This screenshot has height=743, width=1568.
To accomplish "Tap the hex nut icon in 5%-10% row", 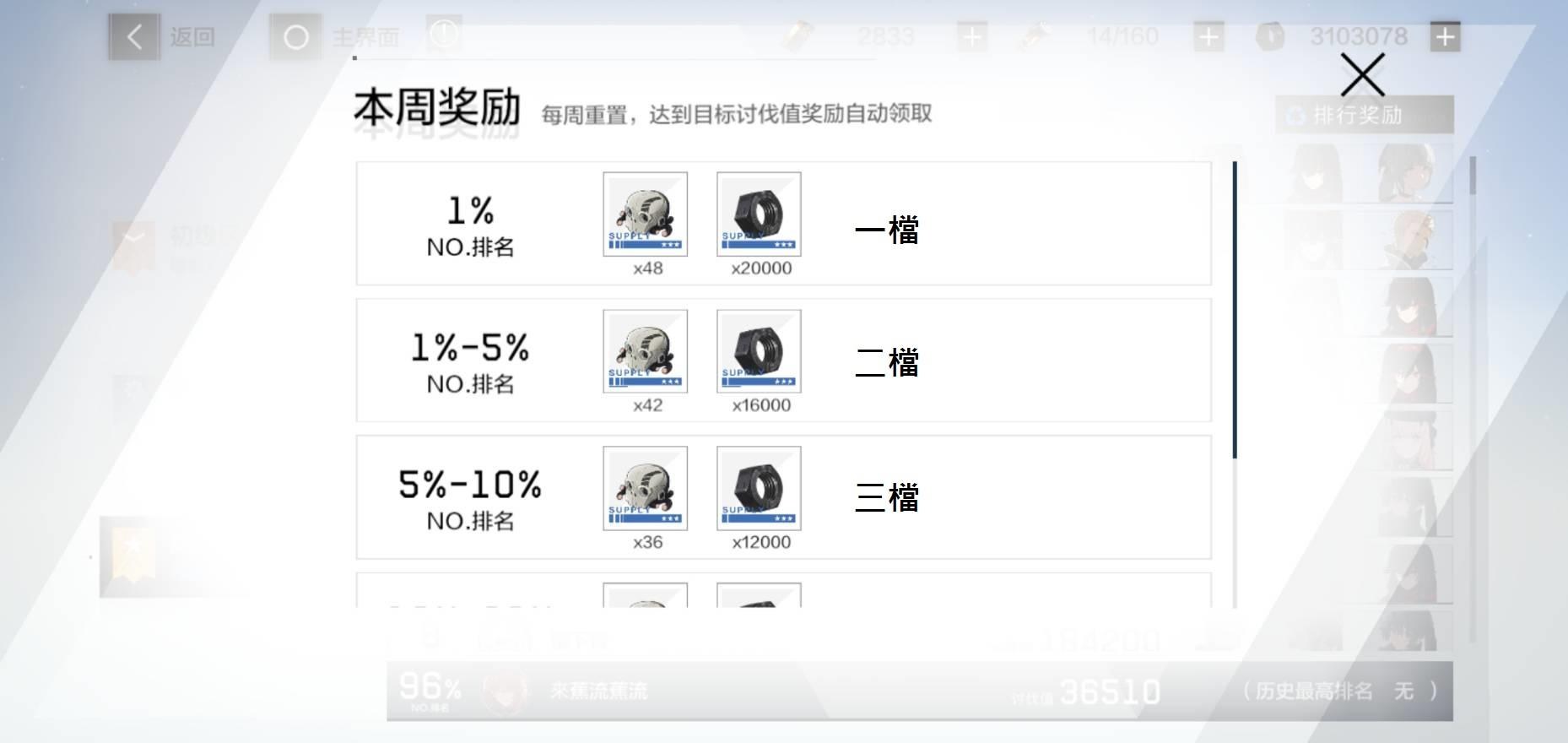I will (x=759, y=488).
